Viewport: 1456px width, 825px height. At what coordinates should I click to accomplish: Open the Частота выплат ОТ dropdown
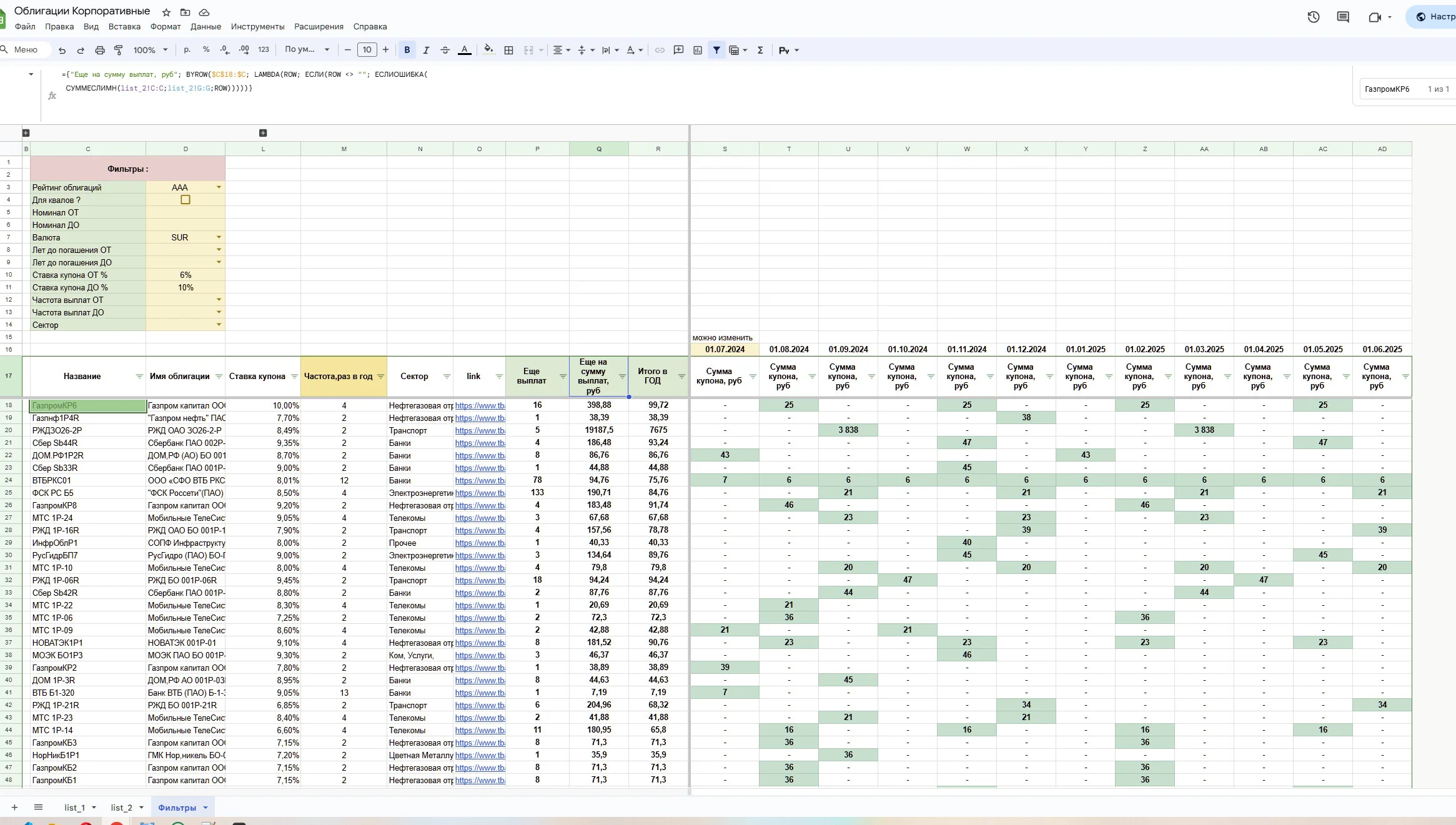219,300
